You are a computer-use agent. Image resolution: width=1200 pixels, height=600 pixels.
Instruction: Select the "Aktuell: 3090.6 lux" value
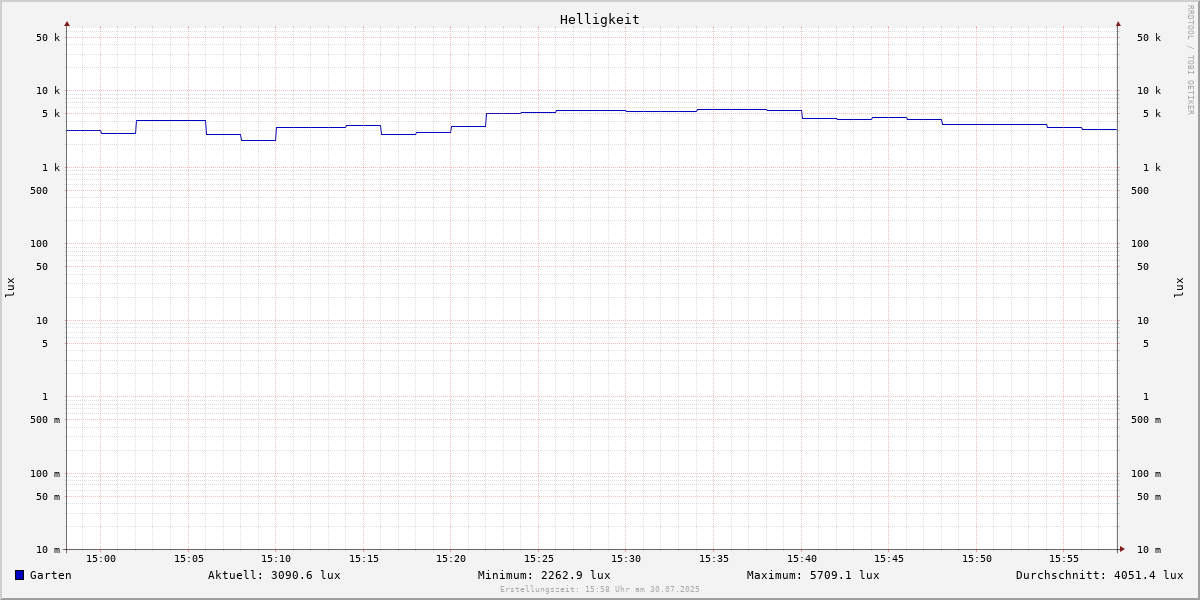coord(274,575)
